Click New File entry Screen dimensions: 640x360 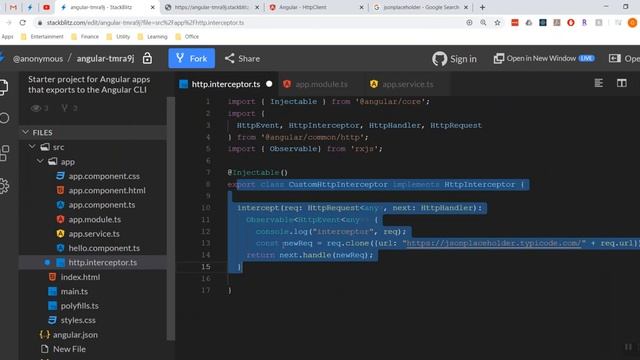69,349
